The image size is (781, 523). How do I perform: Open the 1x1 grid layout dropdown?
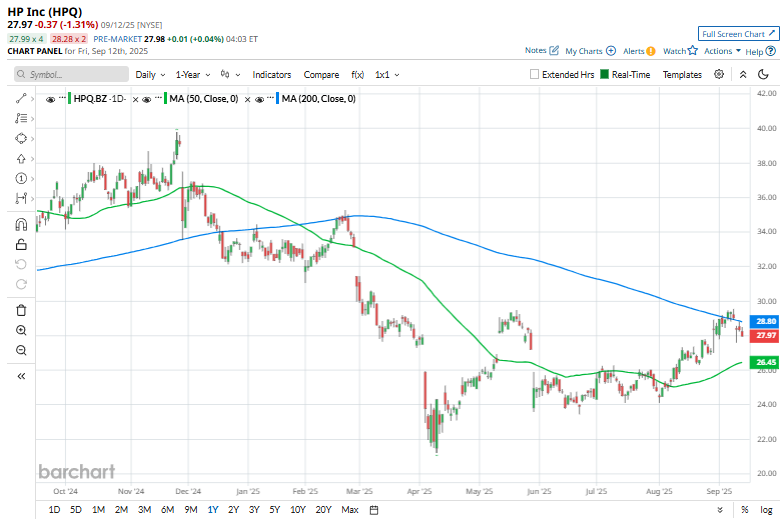pos(387,75)
